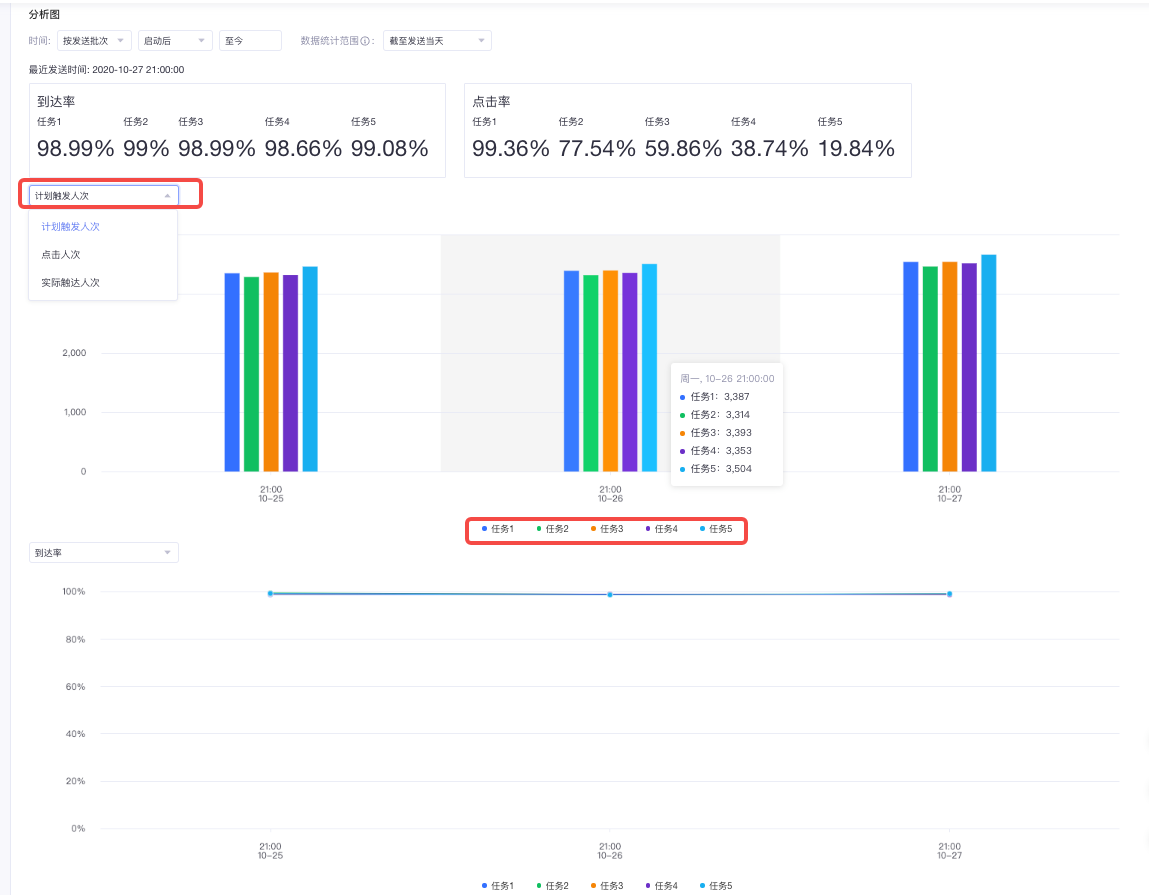Image resolution: width=1149 pixels, height=895 pixels.
Task: Click the info icon beside 数据统计范围
Action: pos(365,41)
